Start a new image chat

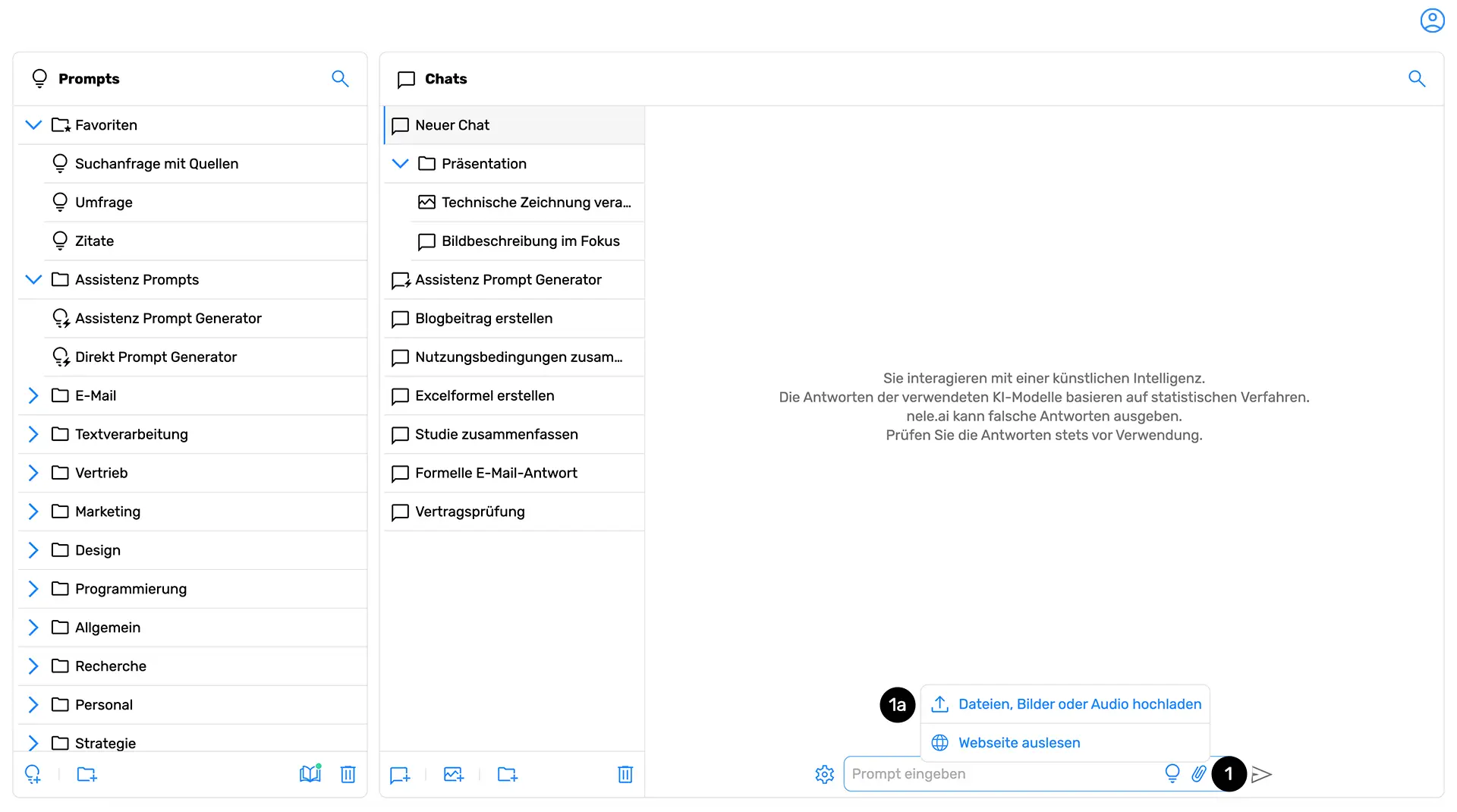coord(454,774)
